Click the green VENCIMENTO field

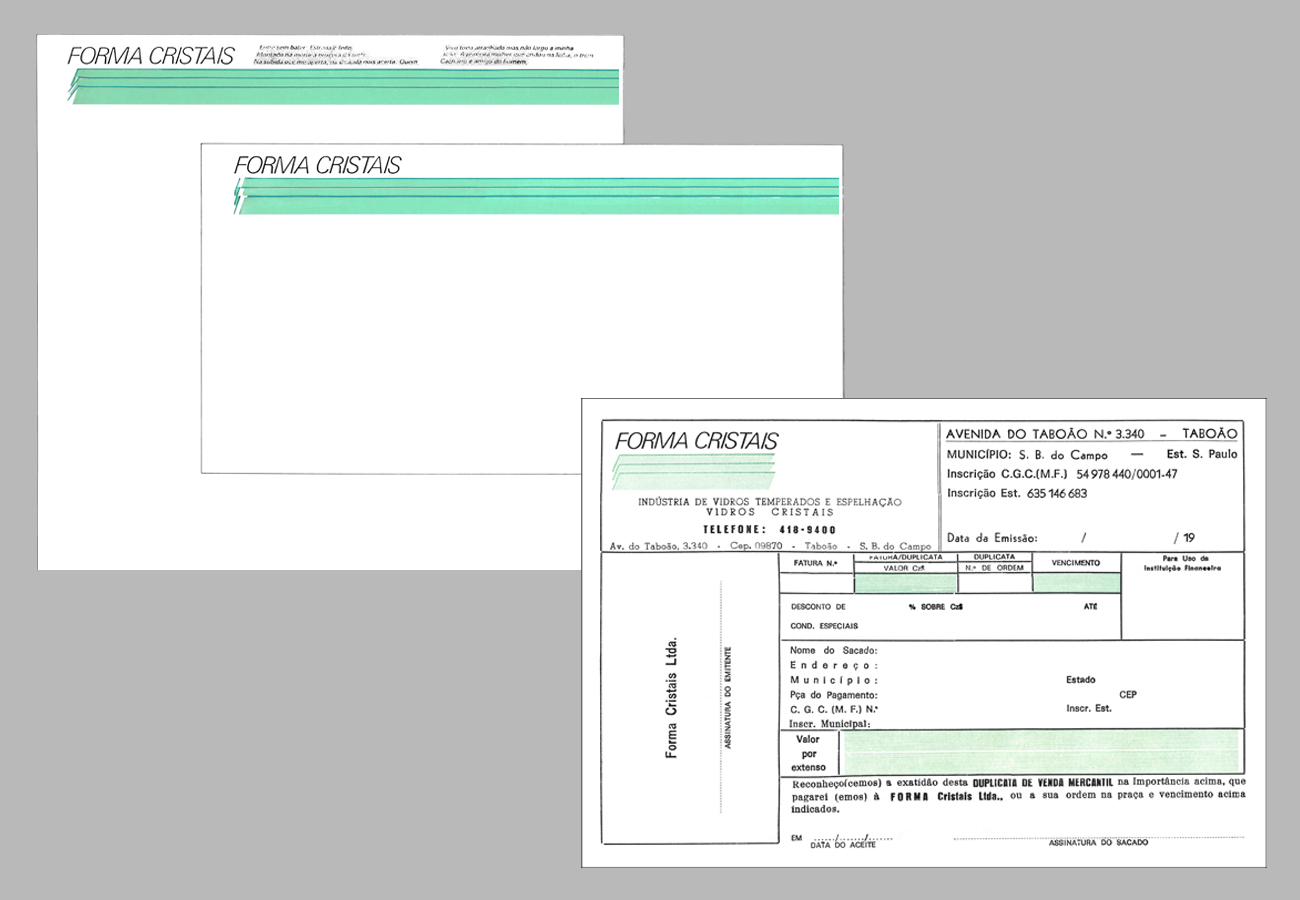(x=1076, y=583)
